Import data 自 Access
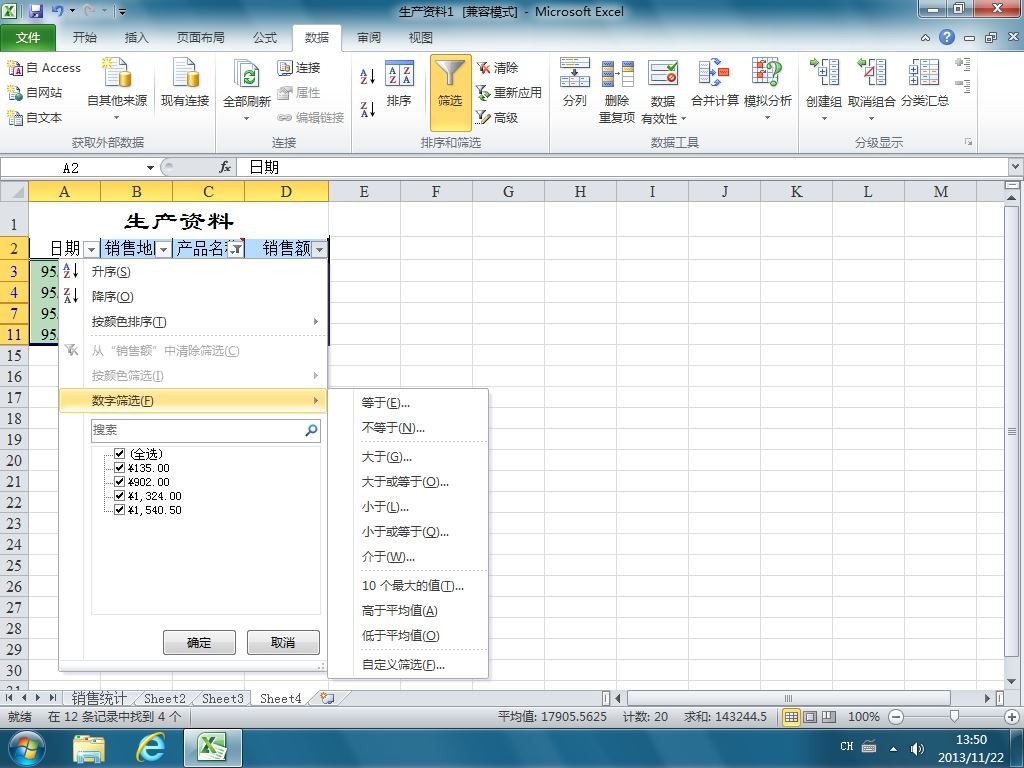Viewport: 1024px width, 768px height. coord(44,68)
